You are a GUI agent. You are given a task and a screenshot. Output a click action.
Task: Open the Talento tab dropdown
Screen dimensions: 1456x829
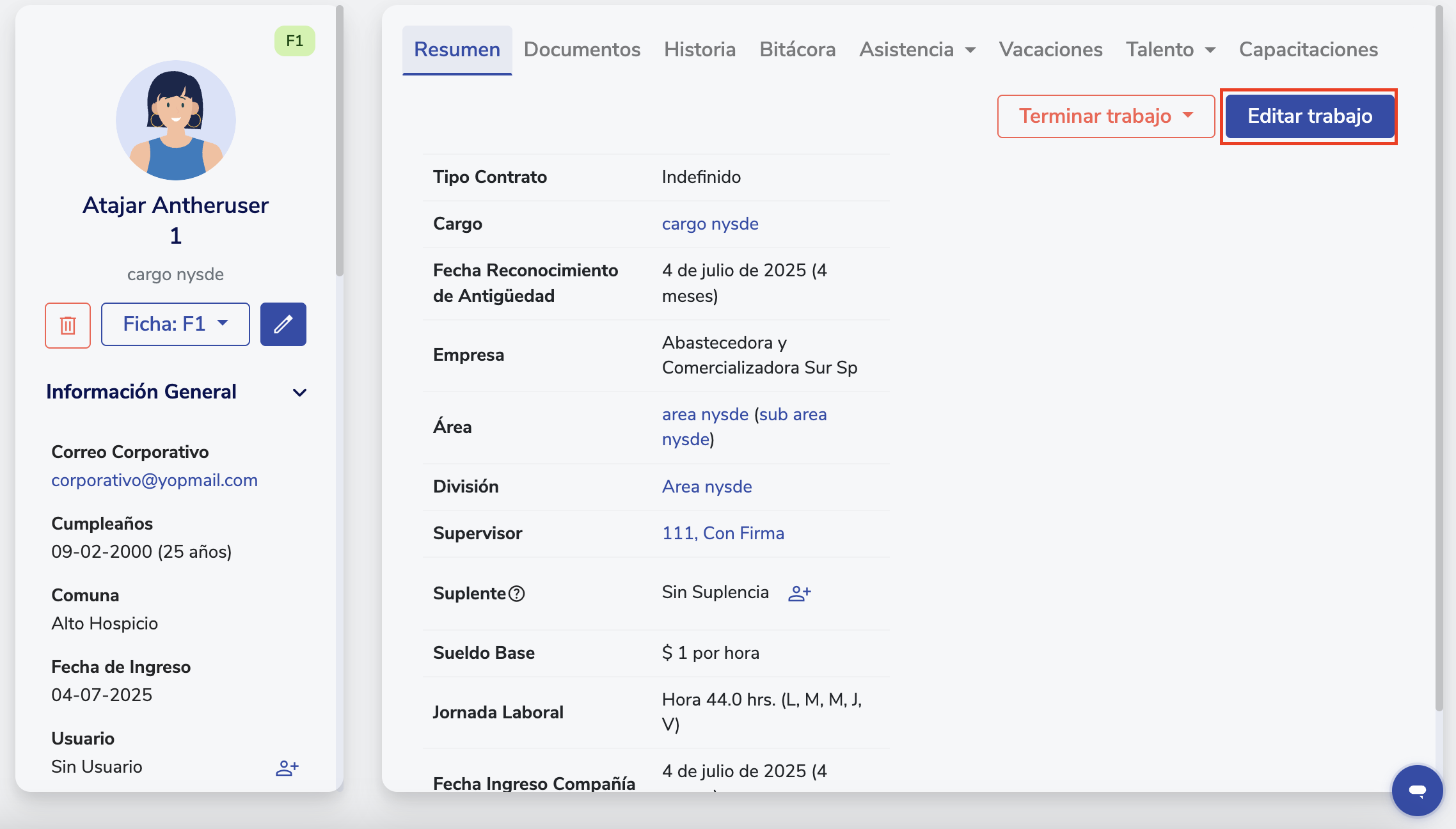click(x=1170, y=50)
